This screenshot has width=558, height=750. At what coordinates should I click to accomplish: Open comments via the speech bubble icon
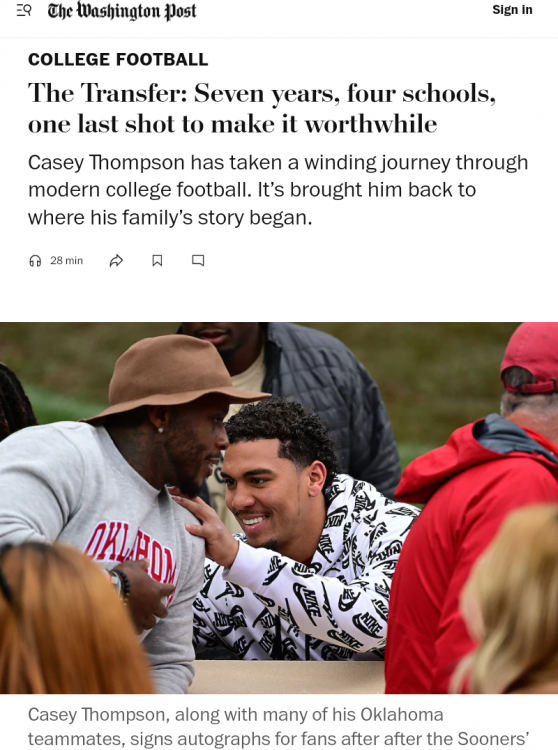coord(198,261)
